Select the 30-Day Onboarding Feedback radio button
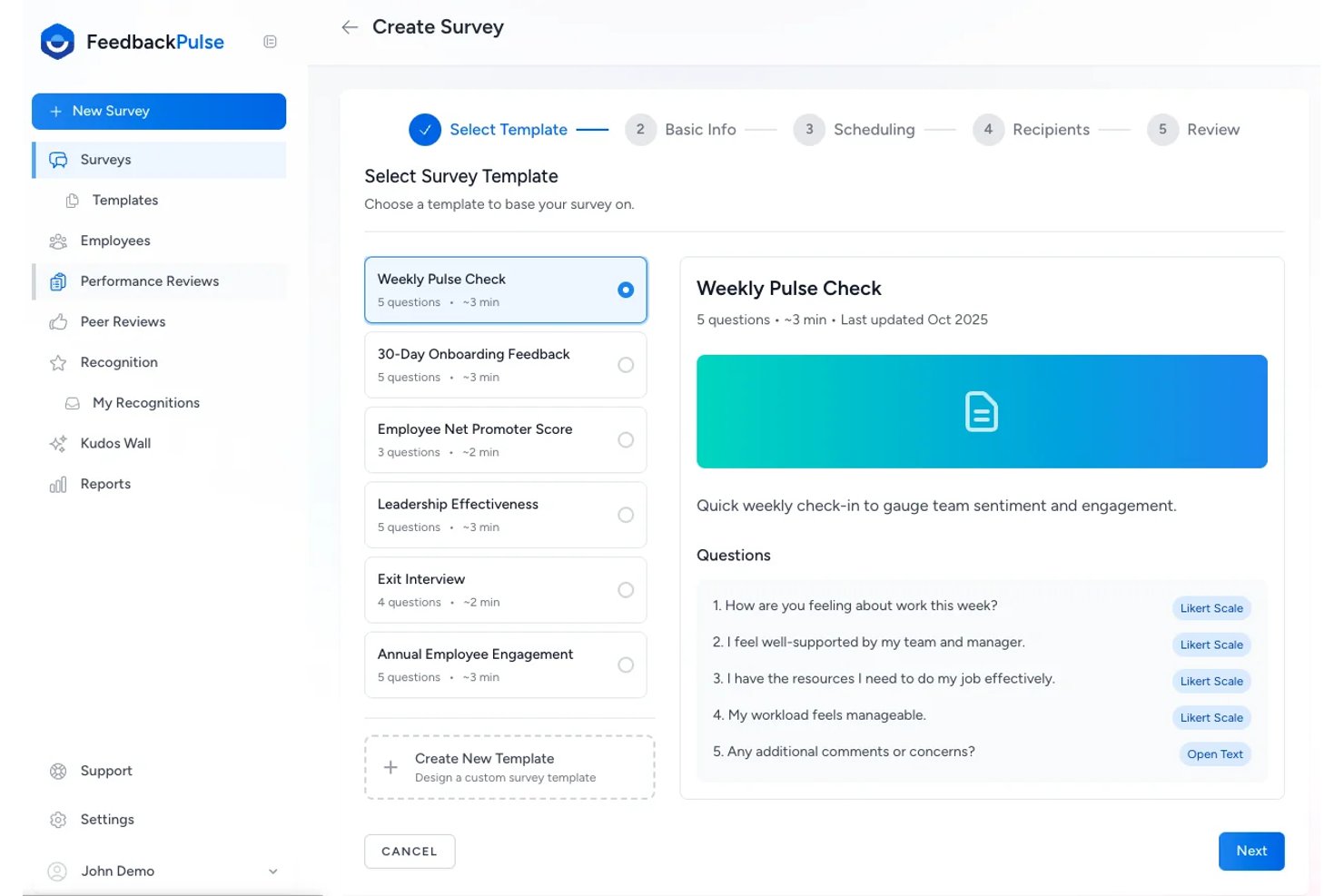The width and height of the screenshot is (1344, 896). tap(626, 365)
